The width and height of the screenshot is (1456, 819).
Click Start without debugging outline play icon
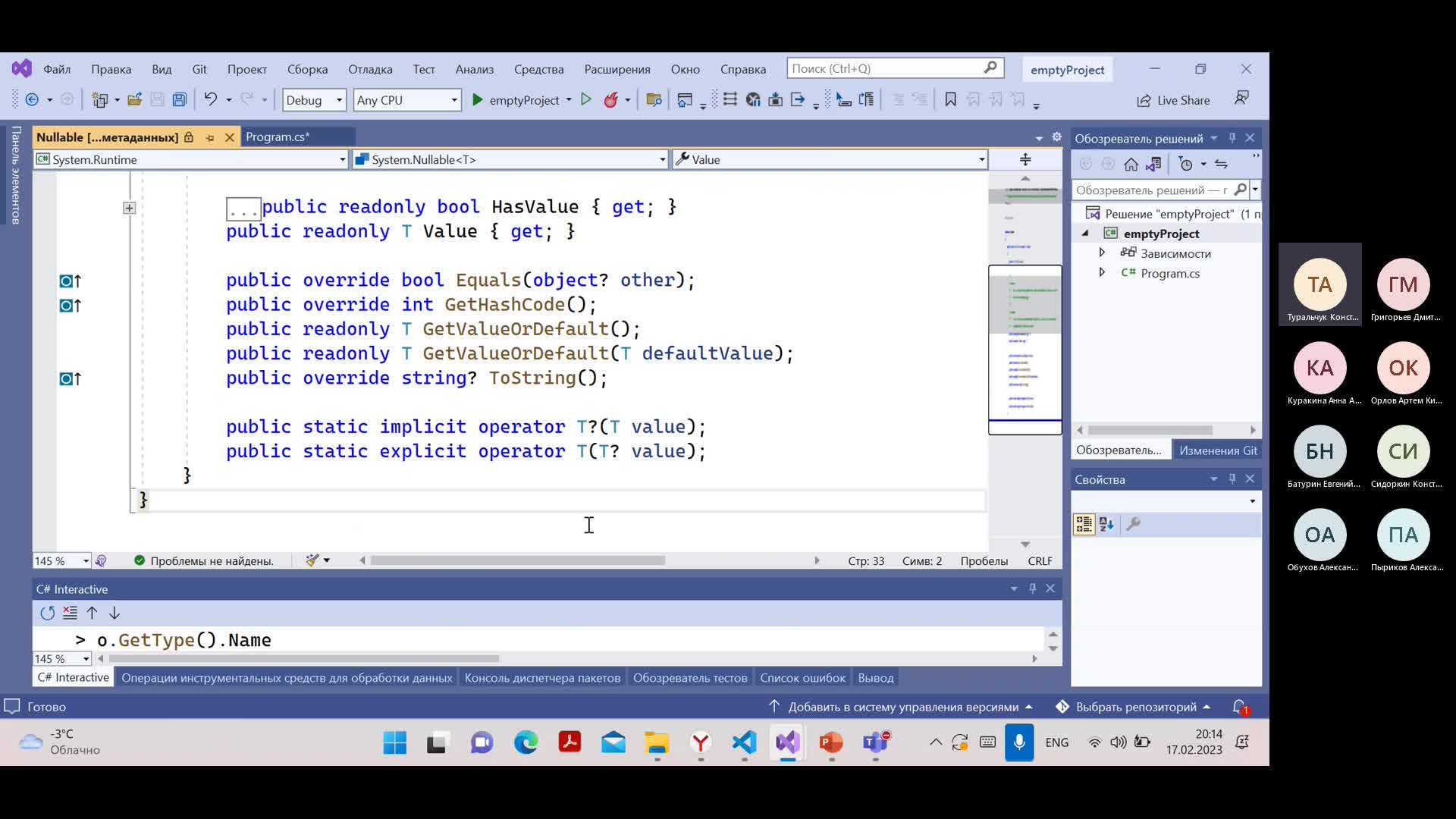point(585,100)
